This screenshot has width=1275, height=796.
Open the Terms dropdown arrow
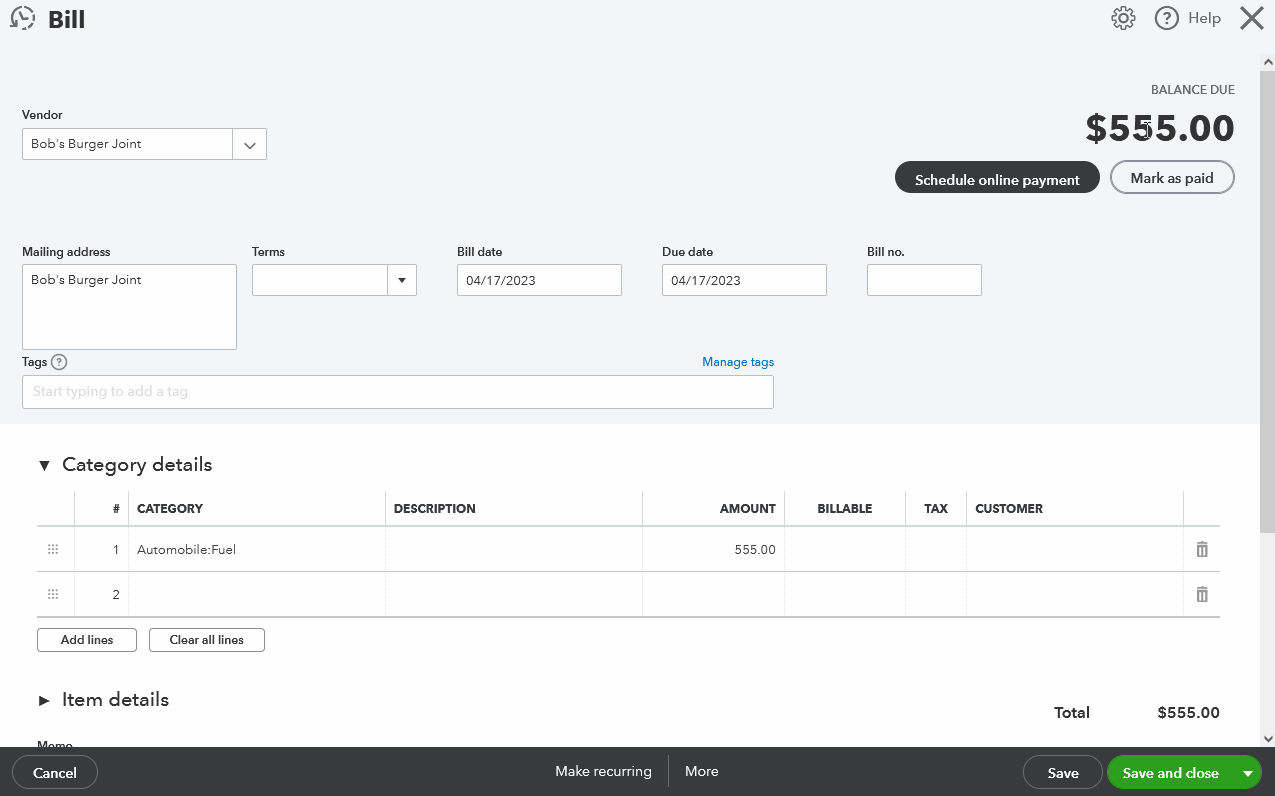pos(401,281)
